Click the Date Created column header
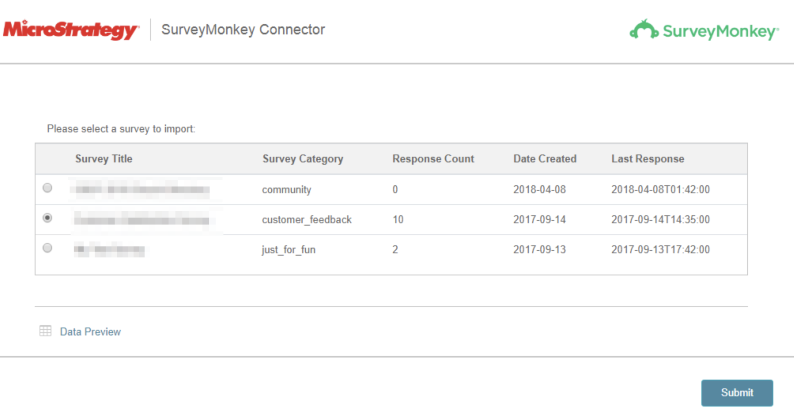Screen dimensions: 794x415 point(545,159)
